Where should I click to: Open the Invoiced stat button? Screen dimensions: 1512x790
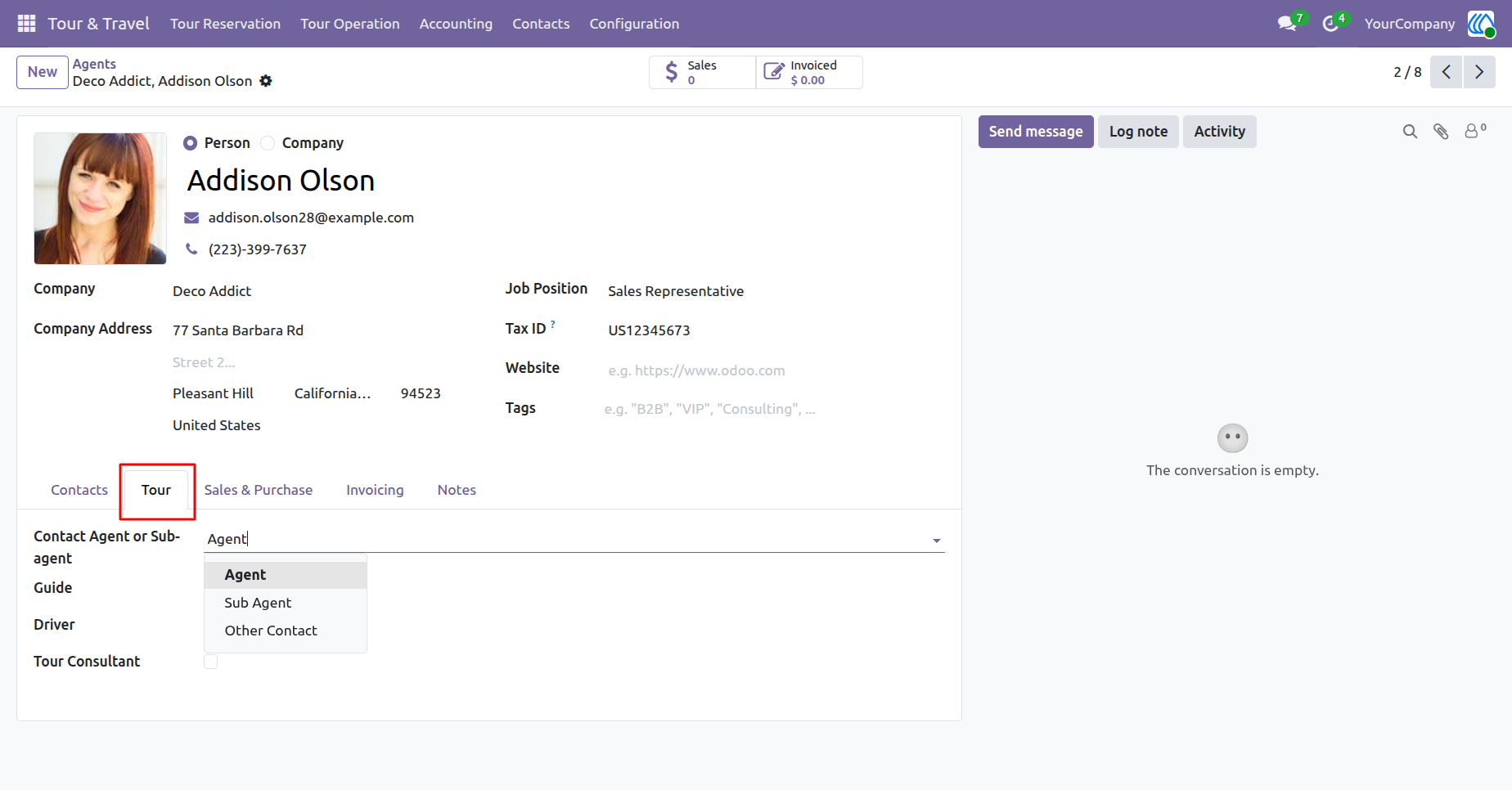tap(809, 72)
